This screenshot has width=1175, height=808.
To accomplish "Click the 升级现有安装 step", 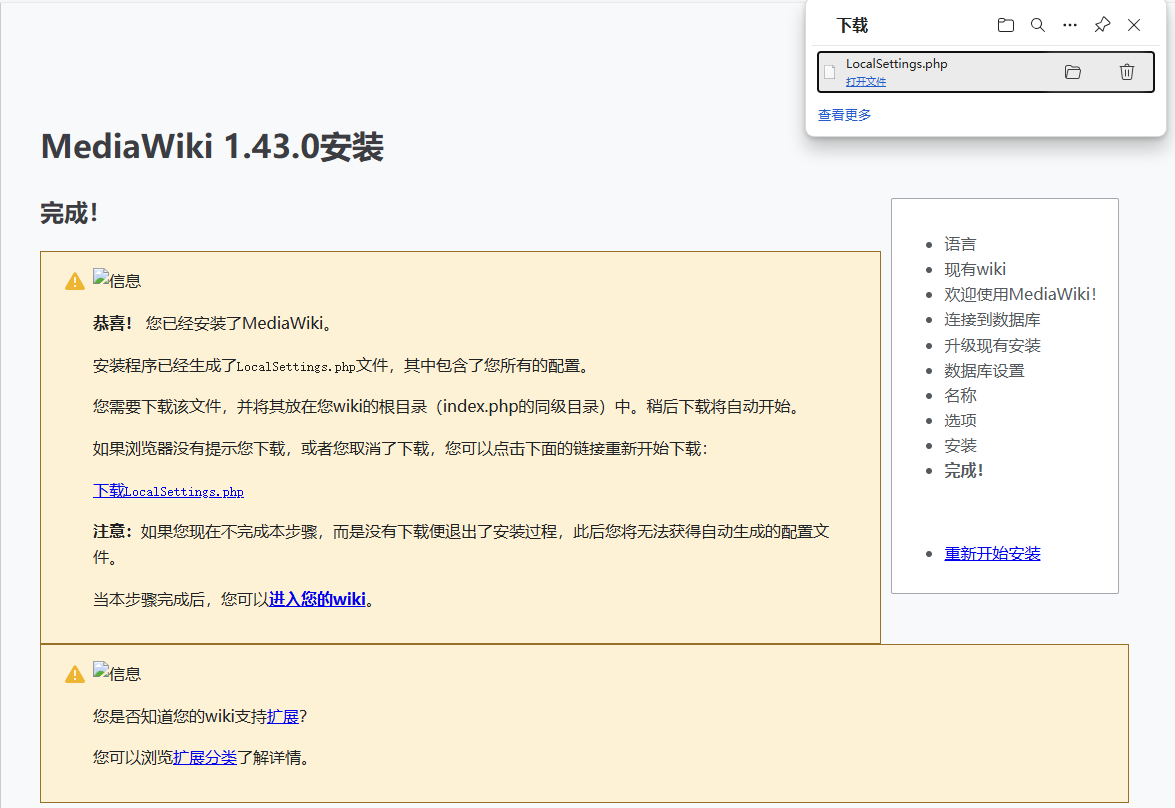I will (x=992, y=345).
